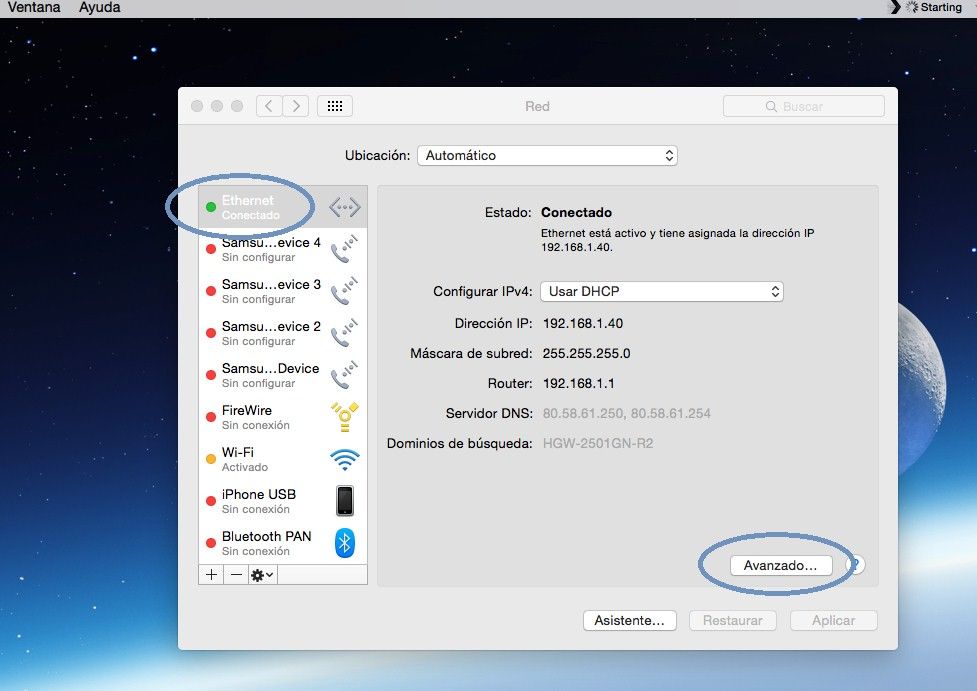Open the gear actions menu
The image size is (977, 691).
pos(262,574)
